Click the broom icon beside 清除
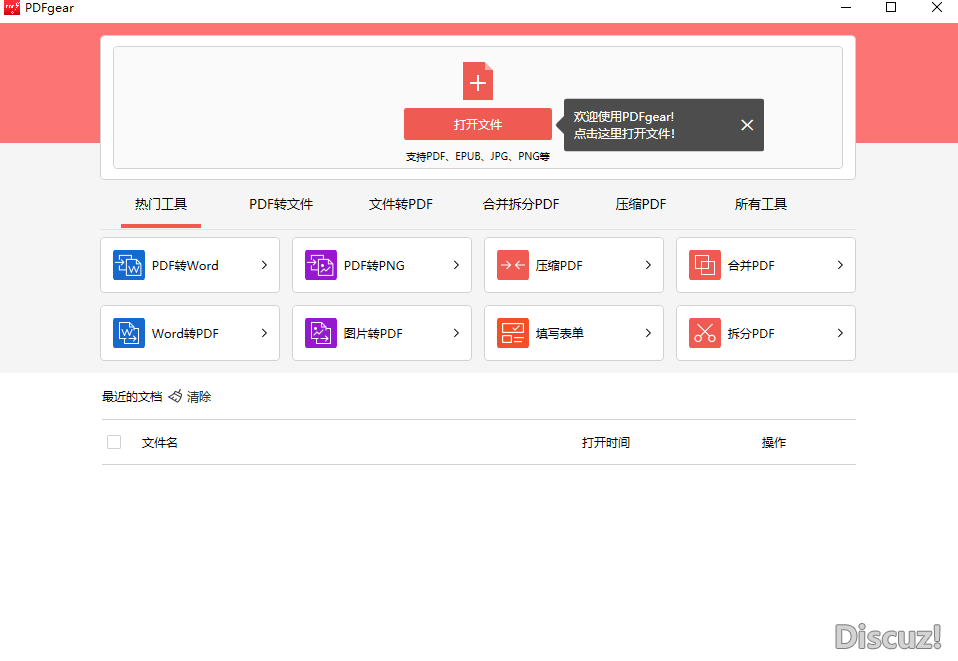958x661 pixels. pyautogui.click(x=175, y=396)
